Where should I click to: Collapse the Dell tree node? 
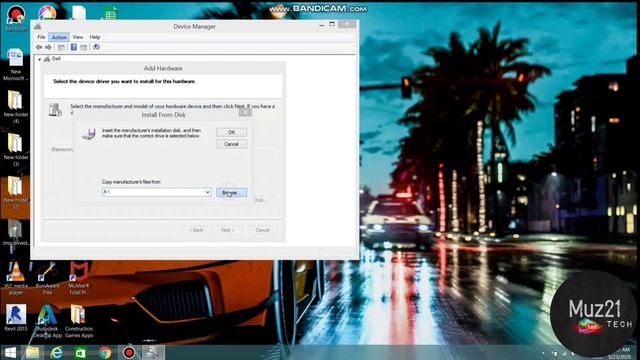[x=40, y=59]
